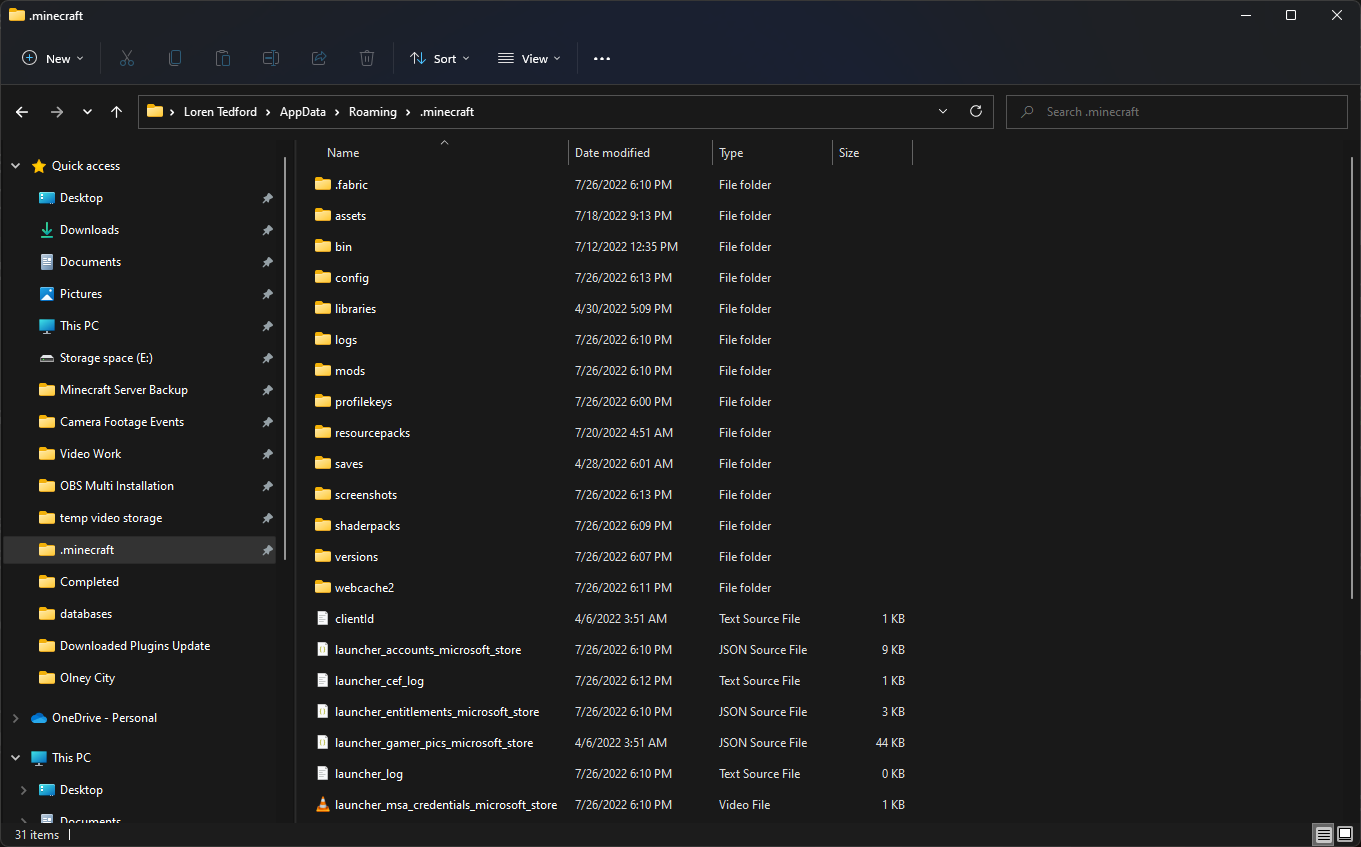Viewport: 1361px width, 847px height.
Task: Click the Pictures icon in Quick access
Action: pyautogui.click(x=46, y=294)
